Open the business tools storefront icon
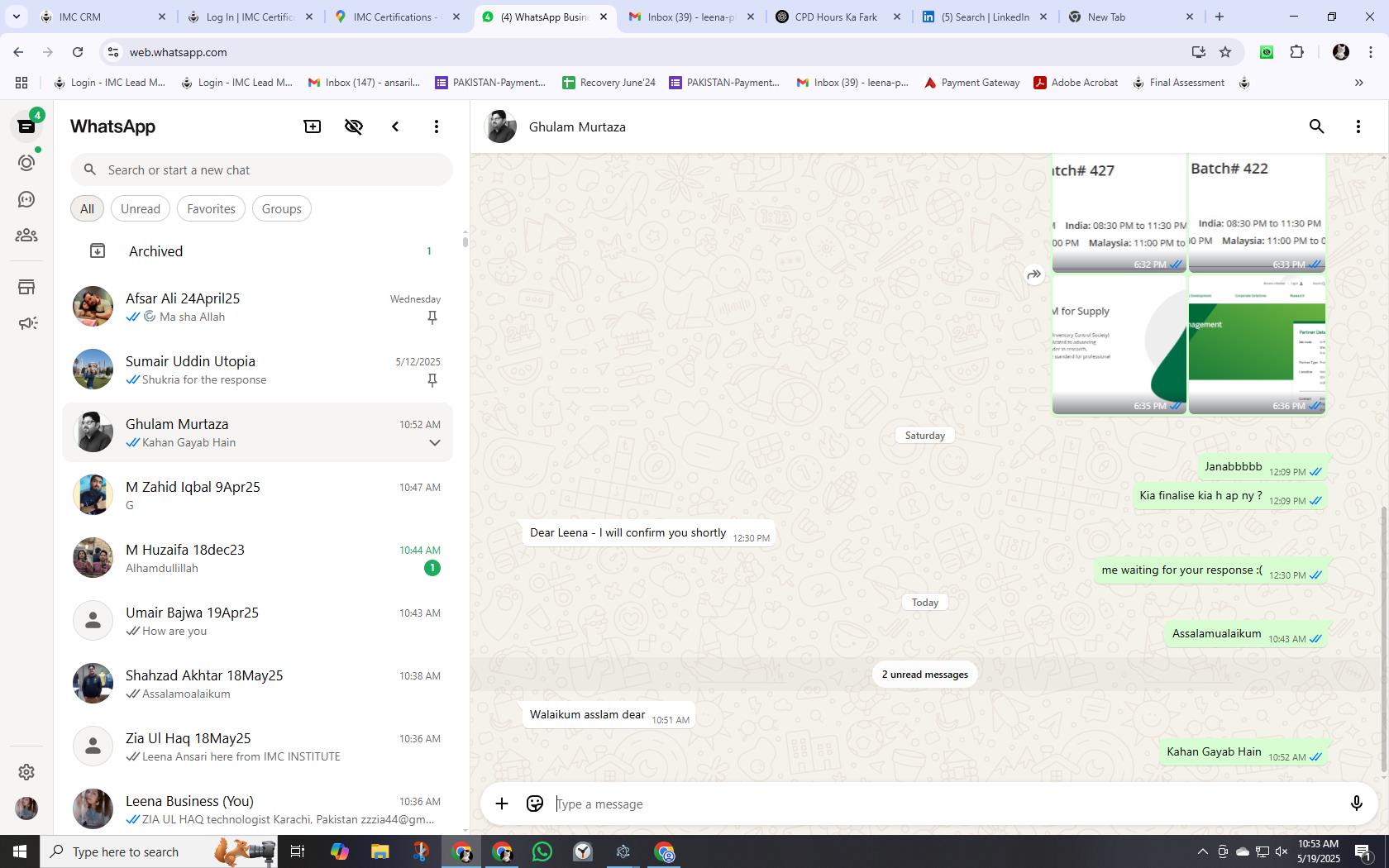Viewport: 1389px width, 868px height. click(x=26, y=287)
